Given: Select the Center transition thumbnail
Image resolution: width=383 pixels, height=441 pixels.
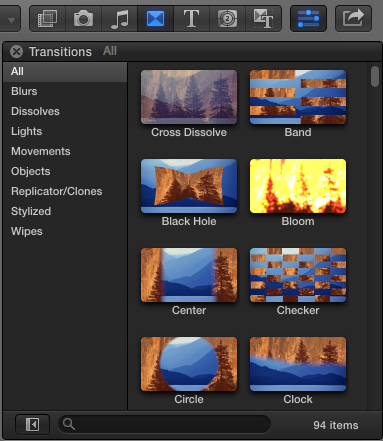Looking at the screenshot, I should 189,275.
